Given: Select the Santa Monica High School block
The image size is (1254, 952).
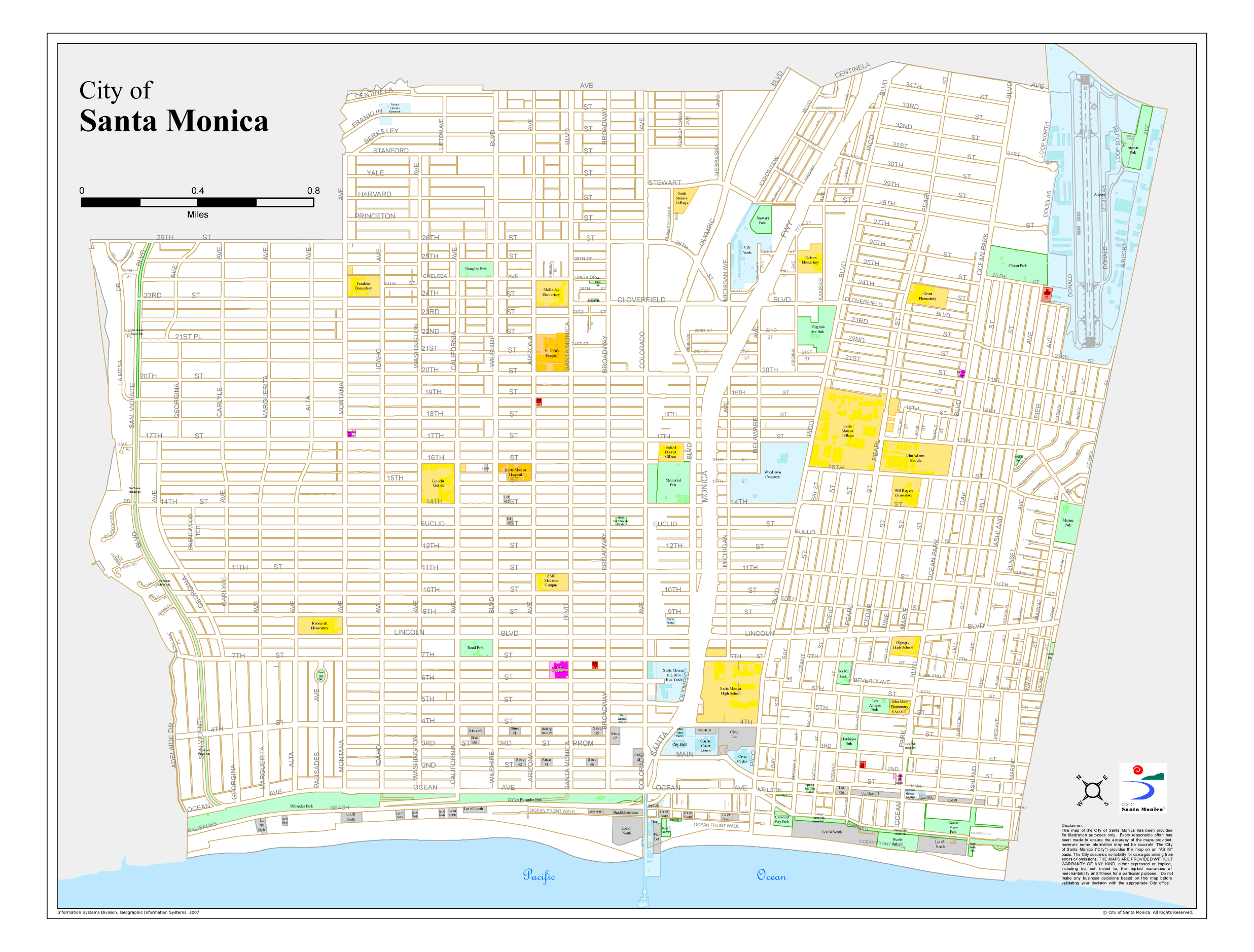Looking at the screenshot, I should (x=730, y=692).
